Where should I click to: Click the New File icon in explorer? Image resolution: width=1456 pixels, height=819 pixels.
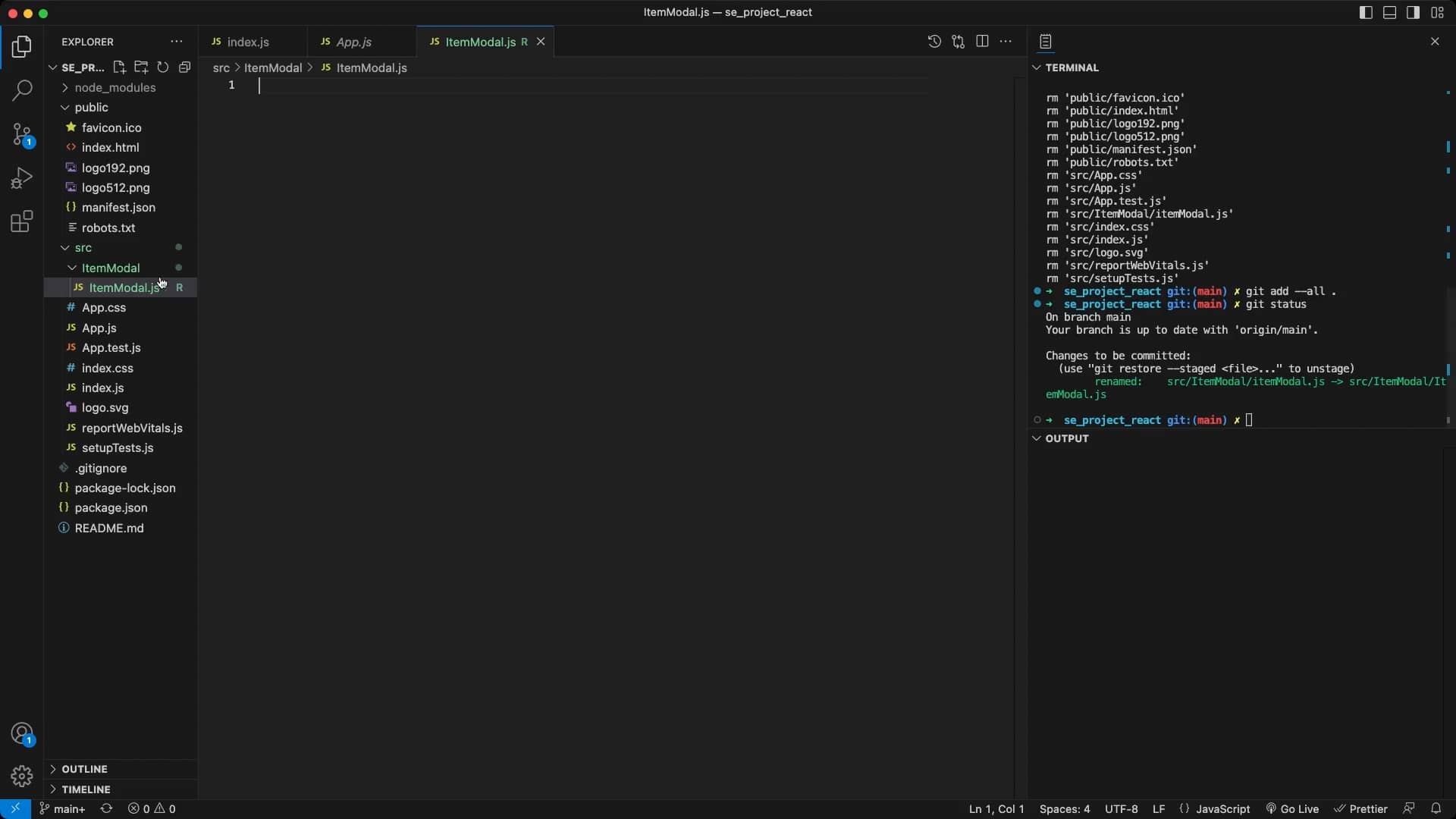click(x=119, y=67)
